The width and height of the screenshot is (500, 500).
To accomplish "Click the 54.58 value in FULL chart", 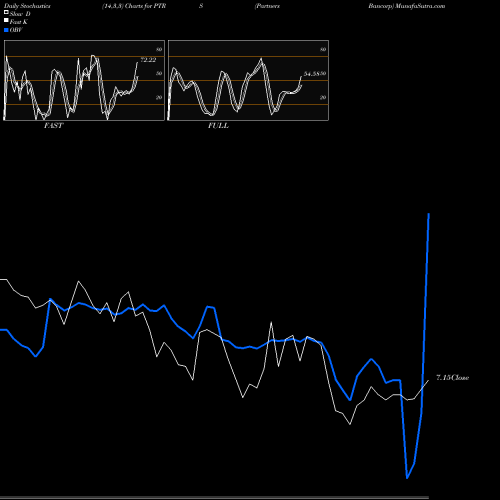I will [x=312, y=74].
